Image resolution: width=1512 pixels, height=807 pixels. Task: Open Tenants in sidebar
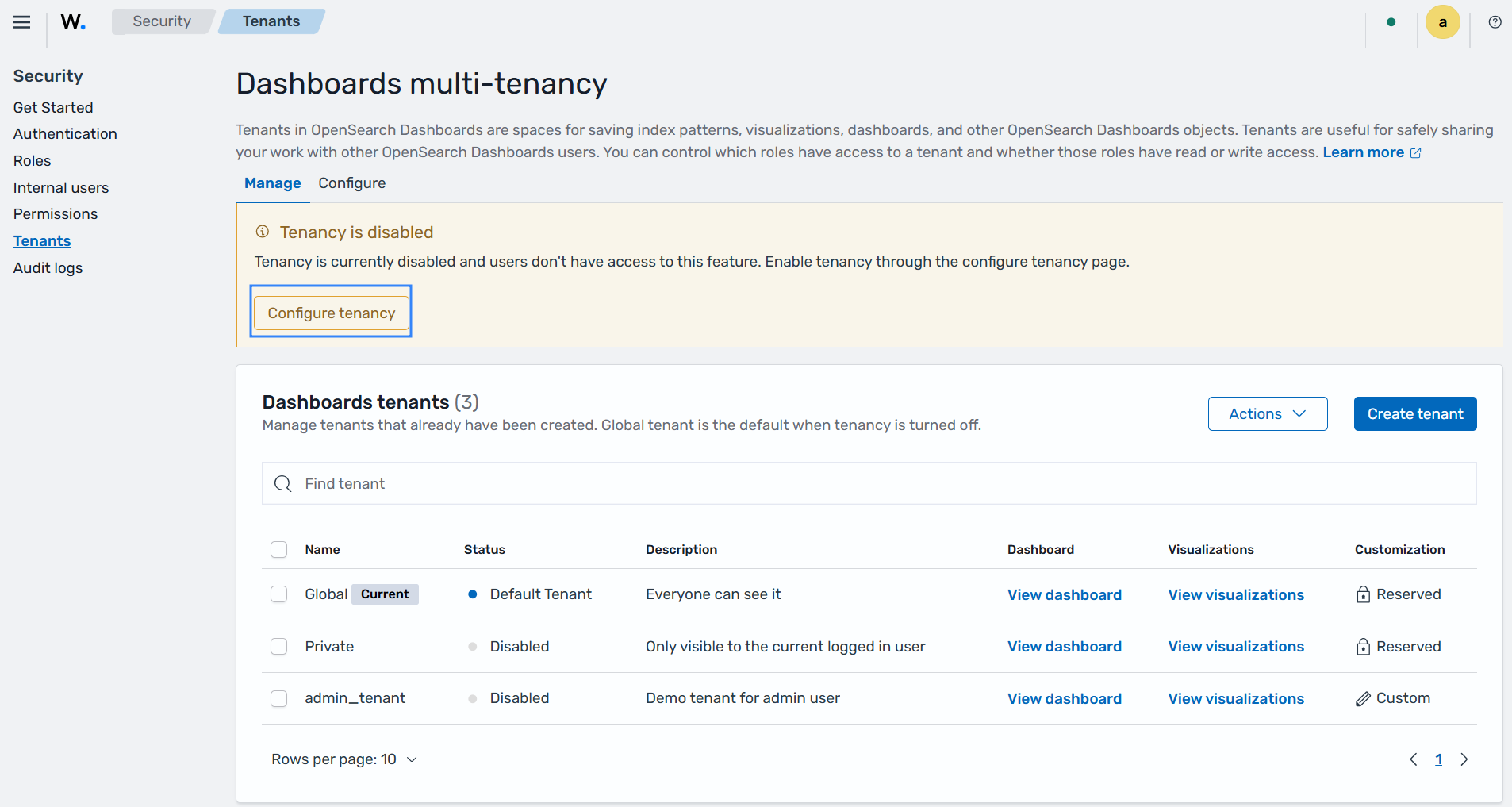pyautogui.click(x=42, y=241)
